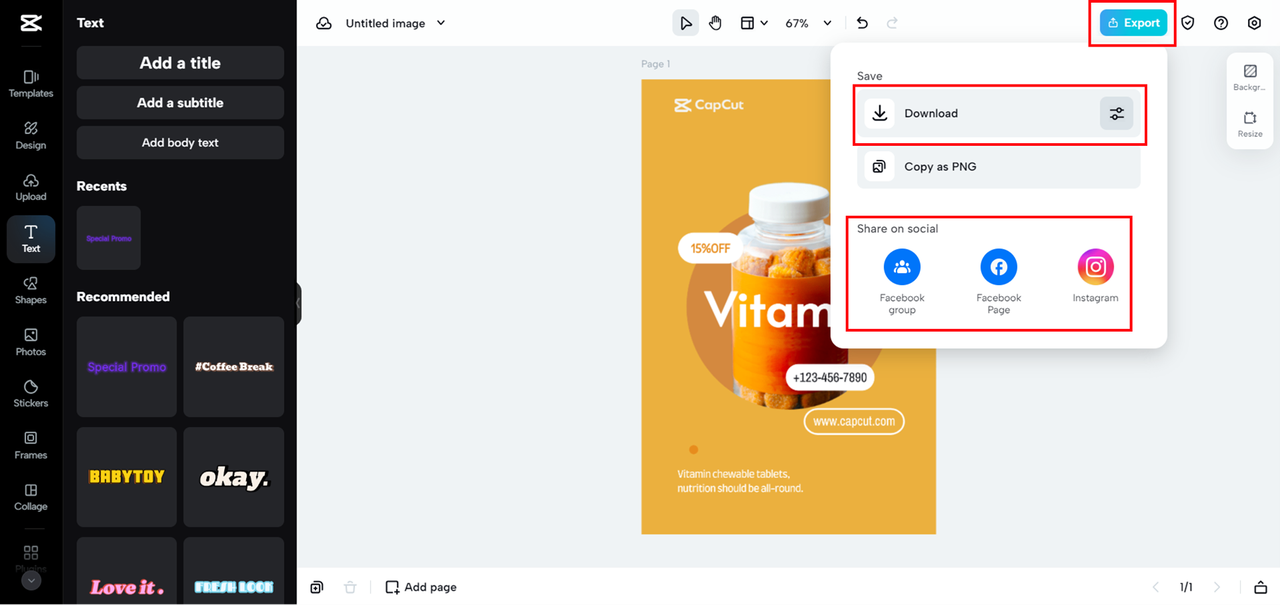The width and height of the screenshot is (1280, 606).
Task: Expand the sidebar with the round down-arrow button
Action: click(31, 580)
